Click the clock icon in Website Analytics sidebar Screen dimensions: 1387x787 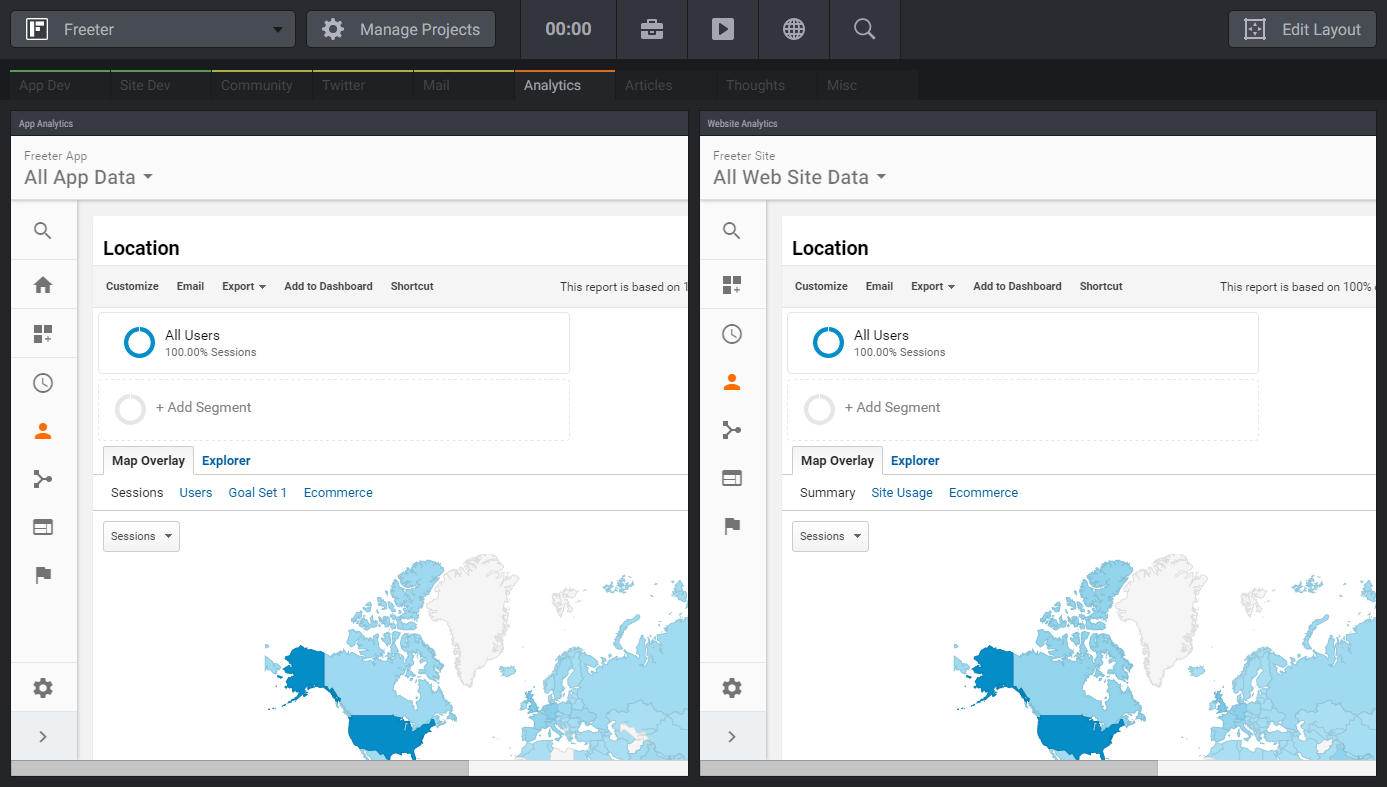pos(732,334)
